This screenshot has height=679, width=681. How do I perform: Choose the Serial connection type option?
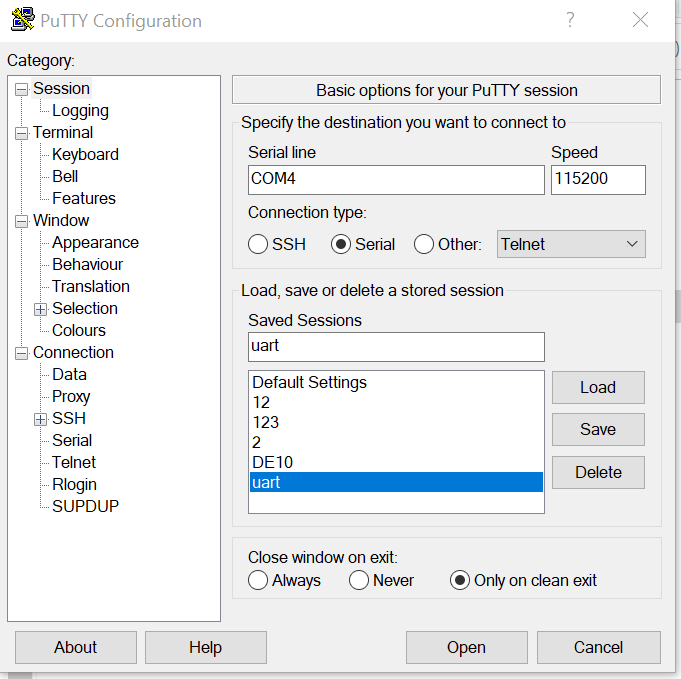pos(342,244)
